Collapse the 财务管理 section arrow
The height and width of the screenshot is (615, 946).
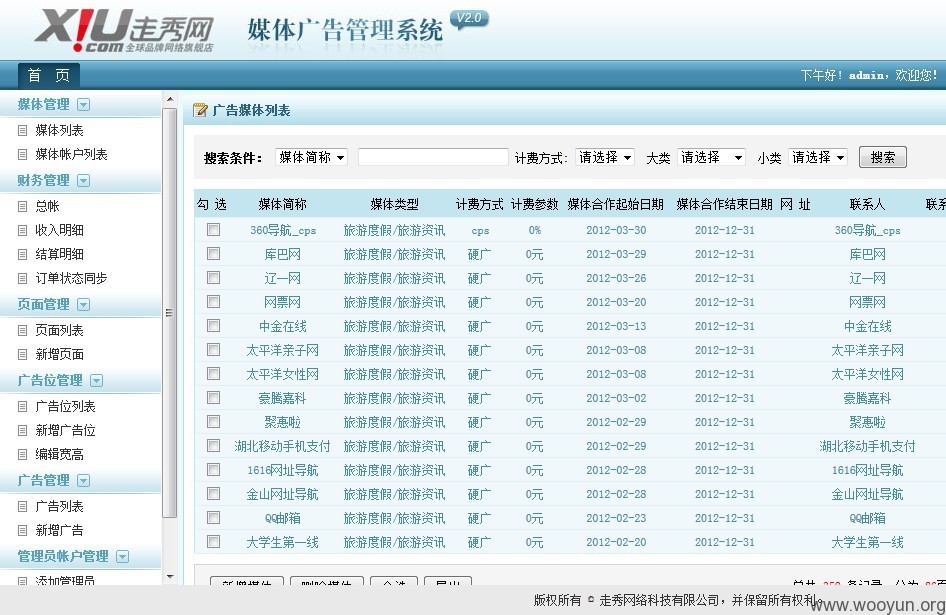click(84, 180)
